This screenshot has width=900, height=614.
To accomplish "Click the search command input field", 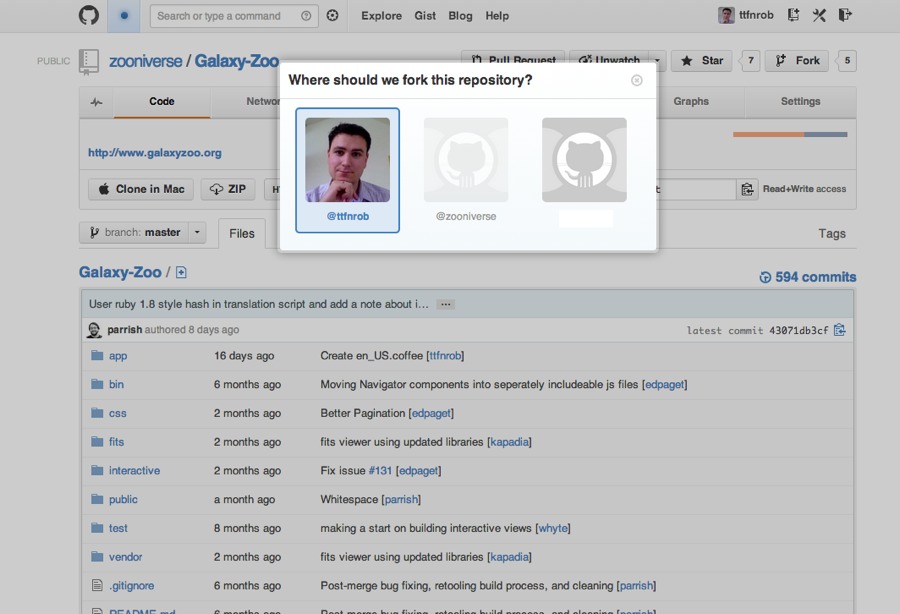I will click(x=232, y=15).
